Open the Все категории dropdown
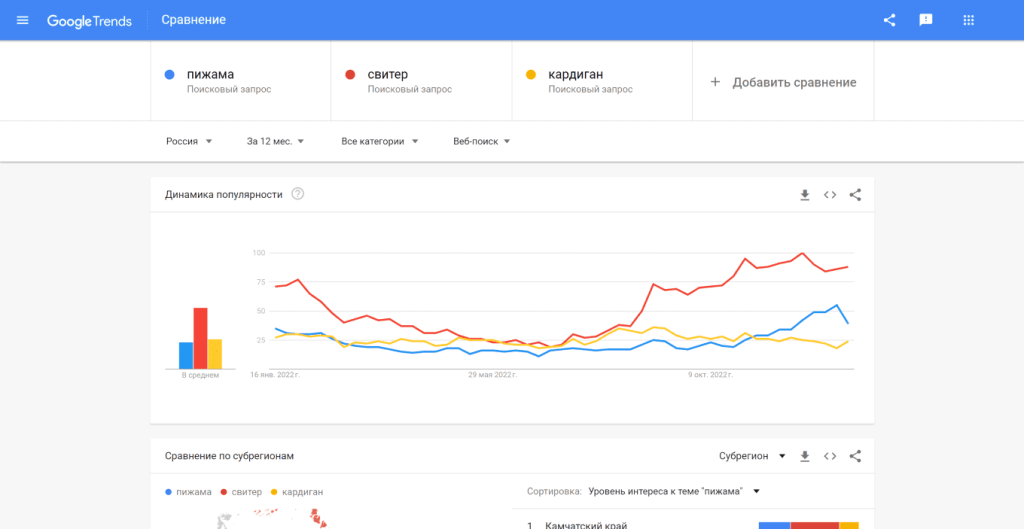 coord(380,141)
